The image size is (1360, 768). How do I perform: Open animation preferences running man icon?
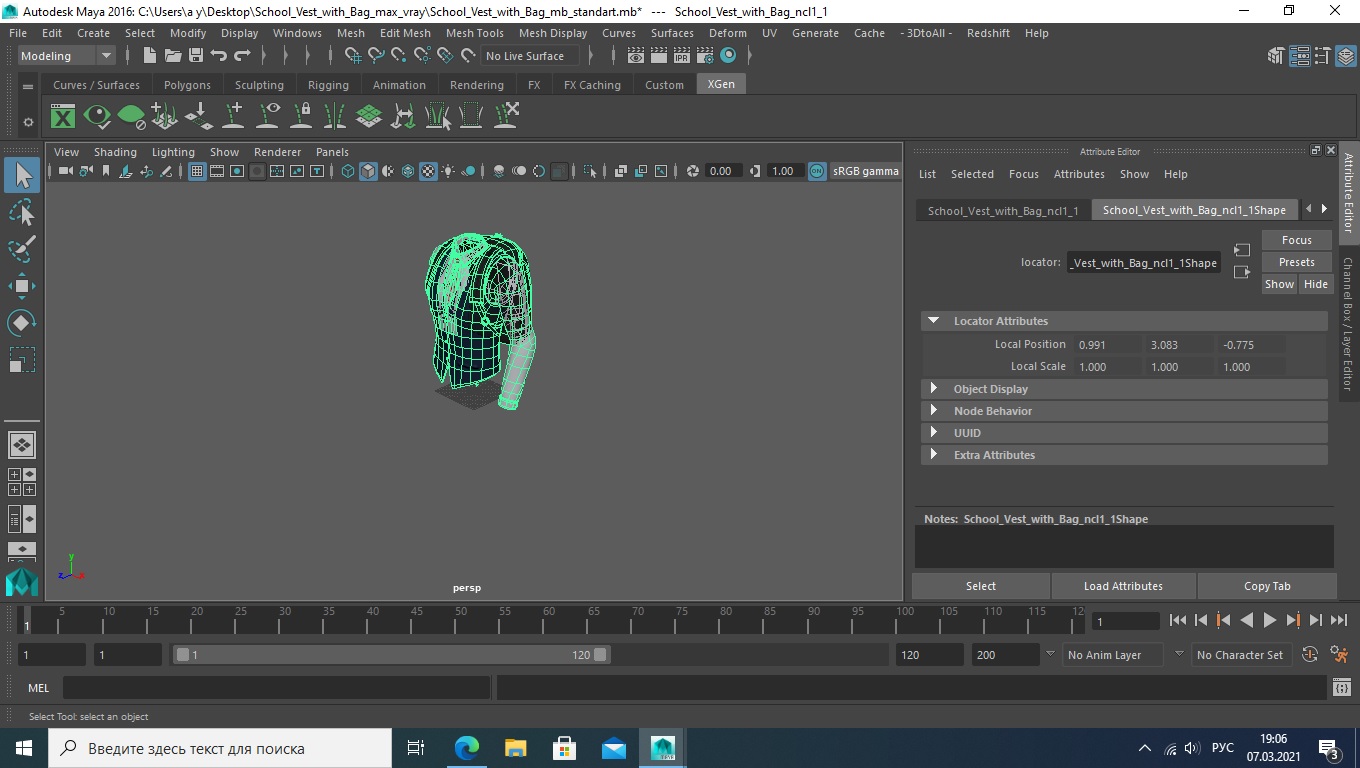pos(1340,655)
